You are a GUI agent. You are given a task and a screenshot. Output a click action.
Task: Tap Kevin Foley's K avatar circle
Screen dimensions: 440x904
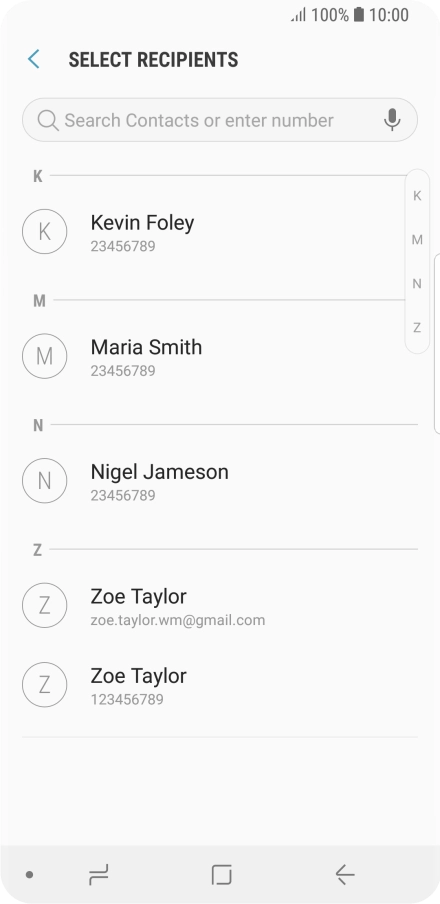[44, 231]
